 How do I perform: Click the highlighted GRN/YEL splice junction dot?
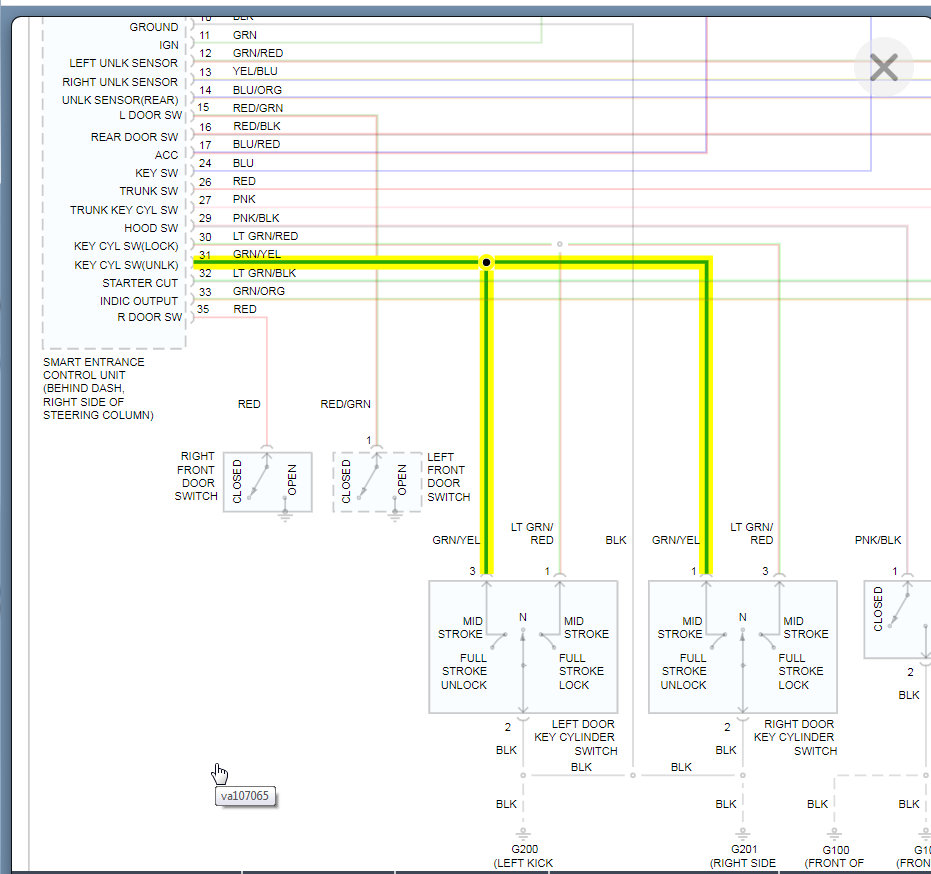click(x=486, y=262)
